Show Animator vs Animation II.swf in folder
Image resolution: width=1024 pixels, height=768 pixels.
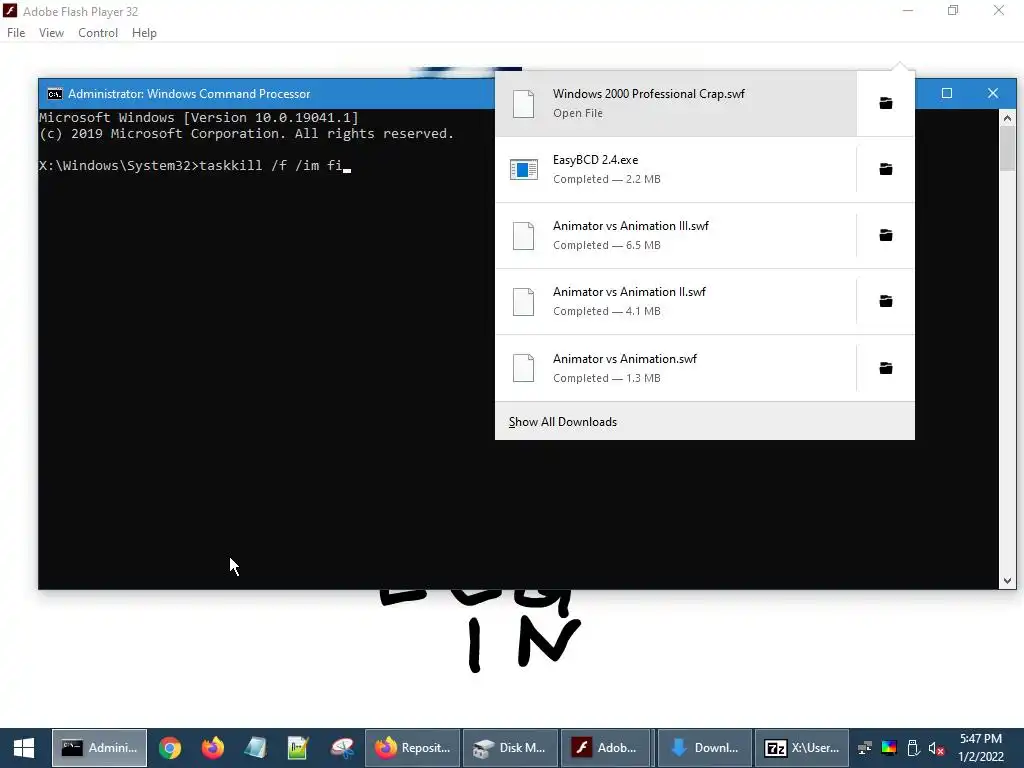point(886,301)
